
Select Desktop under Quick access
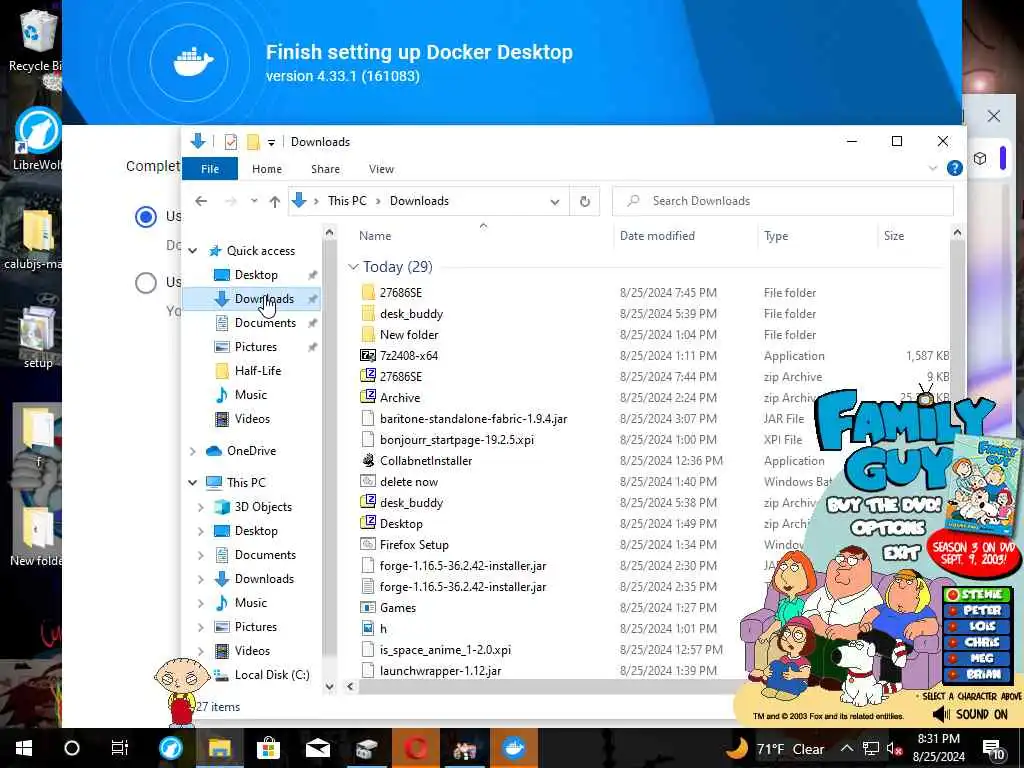click(x=255, y=275)
